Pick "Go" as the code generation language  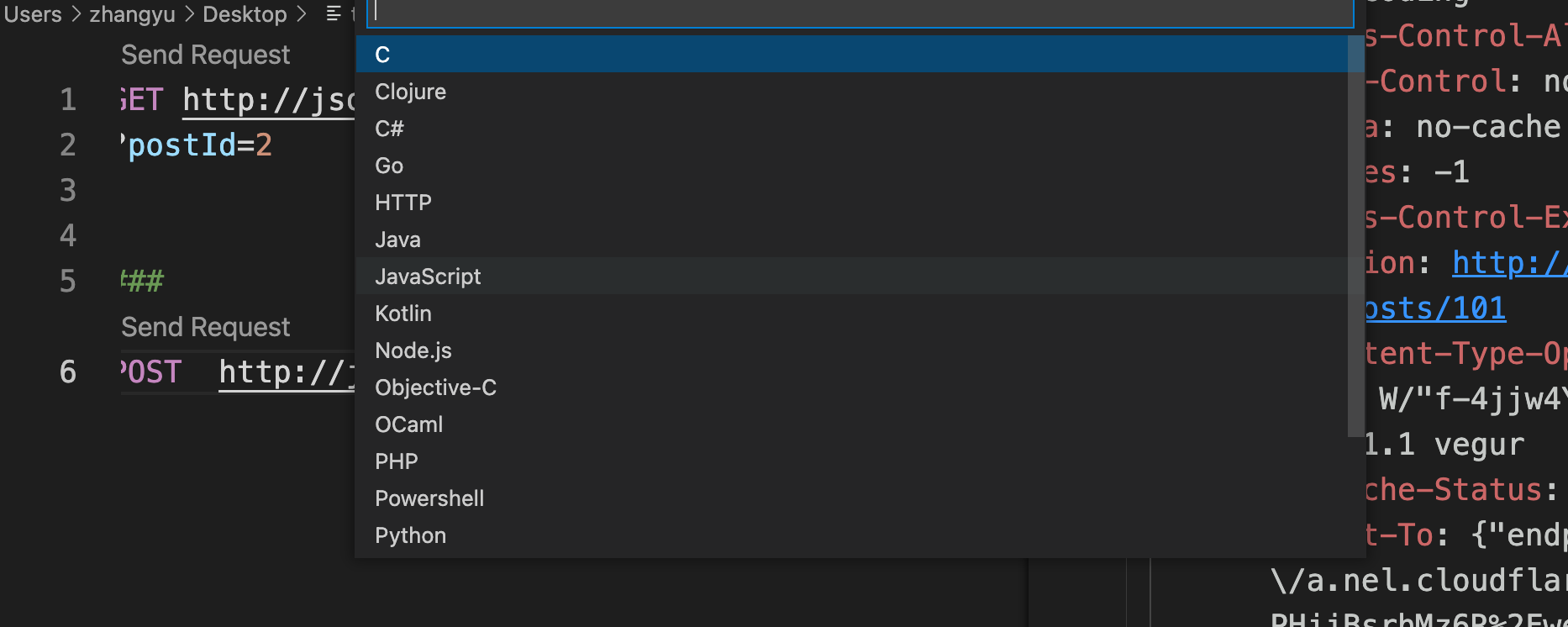pyautogui.click(x=388, y=165)
